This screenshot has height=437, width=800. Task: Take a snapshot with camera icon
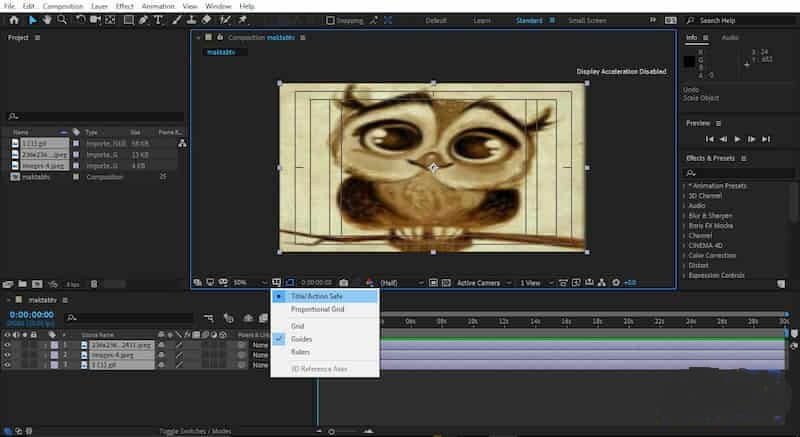tap(344, 283)
